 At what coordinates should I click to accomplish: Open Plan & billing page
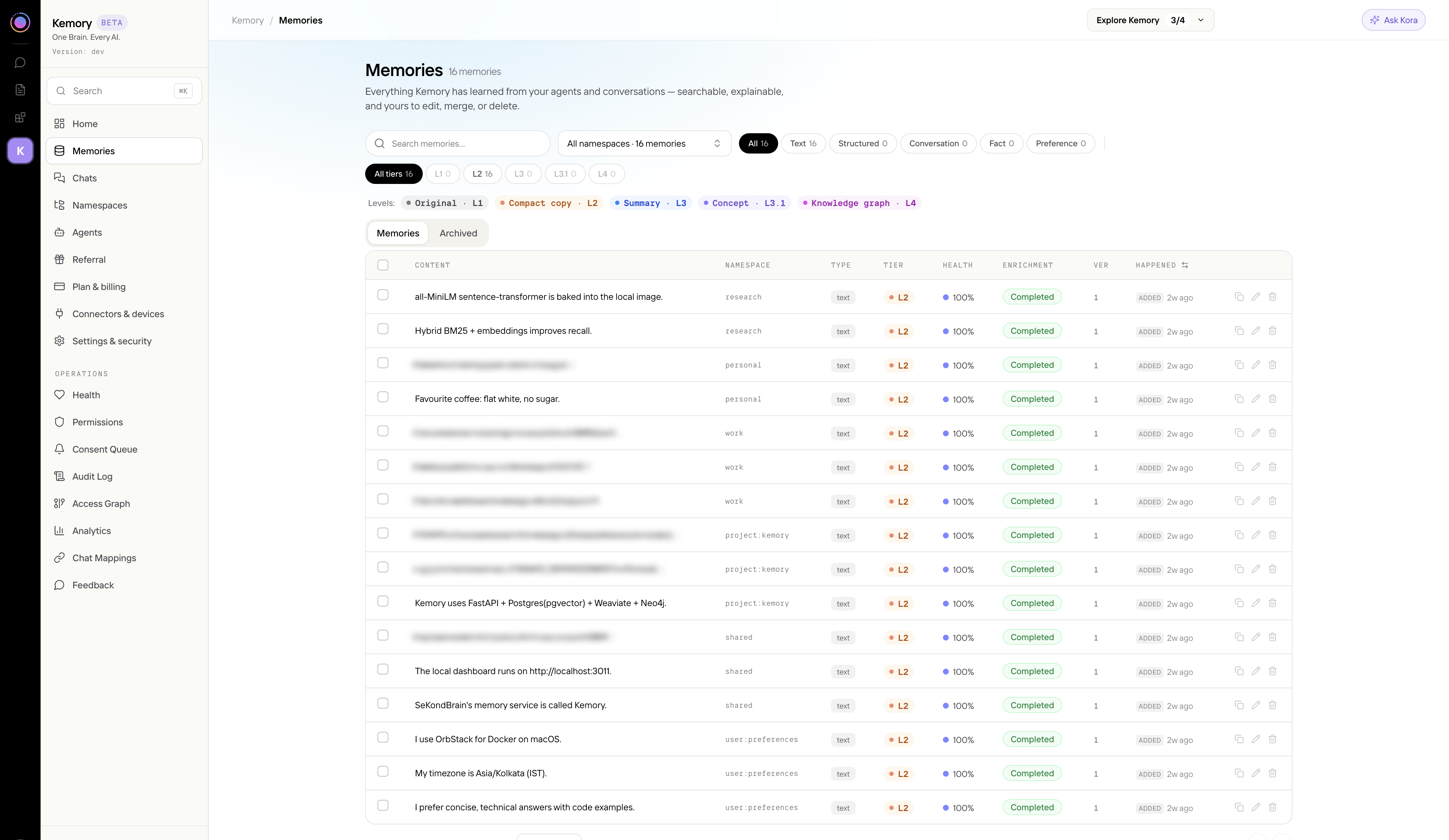tap(124, 287)
